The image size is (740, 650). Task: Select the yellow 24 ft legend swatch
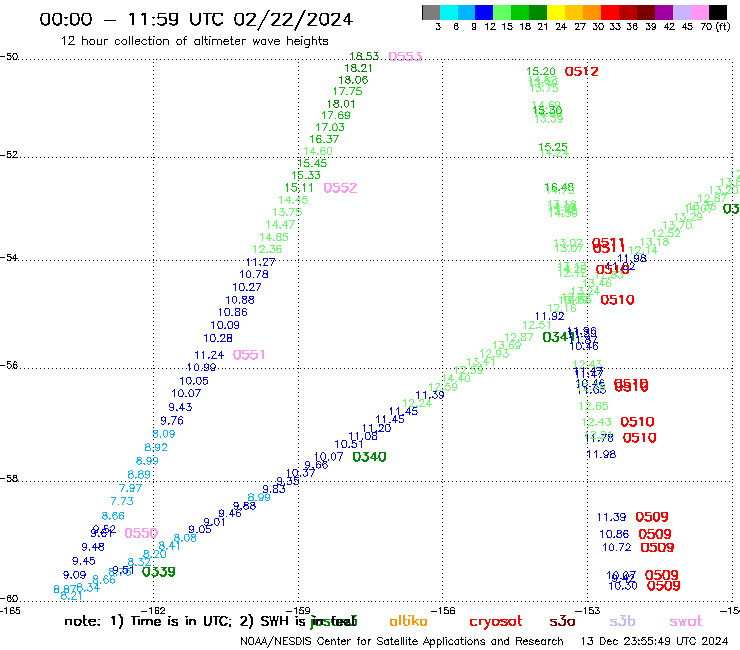tap(556, 12)
